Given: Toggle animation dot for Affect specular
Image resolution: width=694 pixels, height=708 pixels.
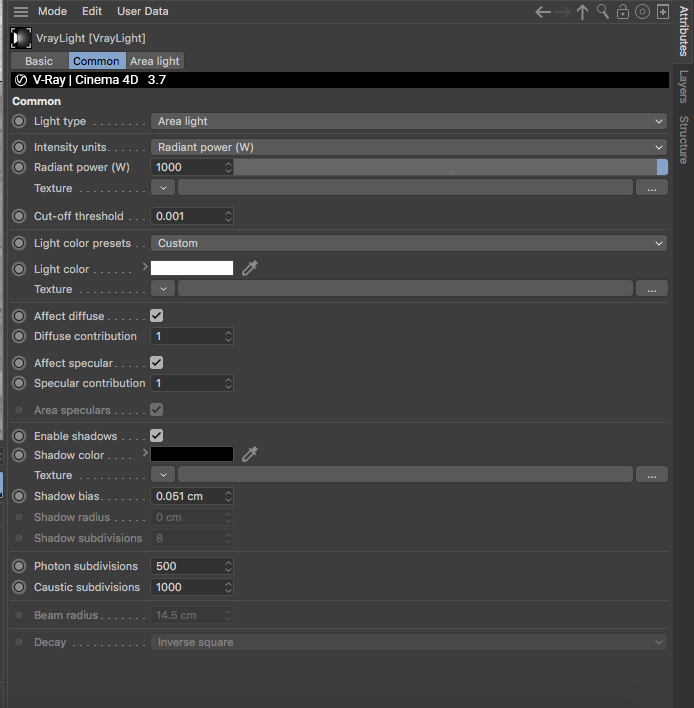Looking at the screenshot, I should coord(19,363).
